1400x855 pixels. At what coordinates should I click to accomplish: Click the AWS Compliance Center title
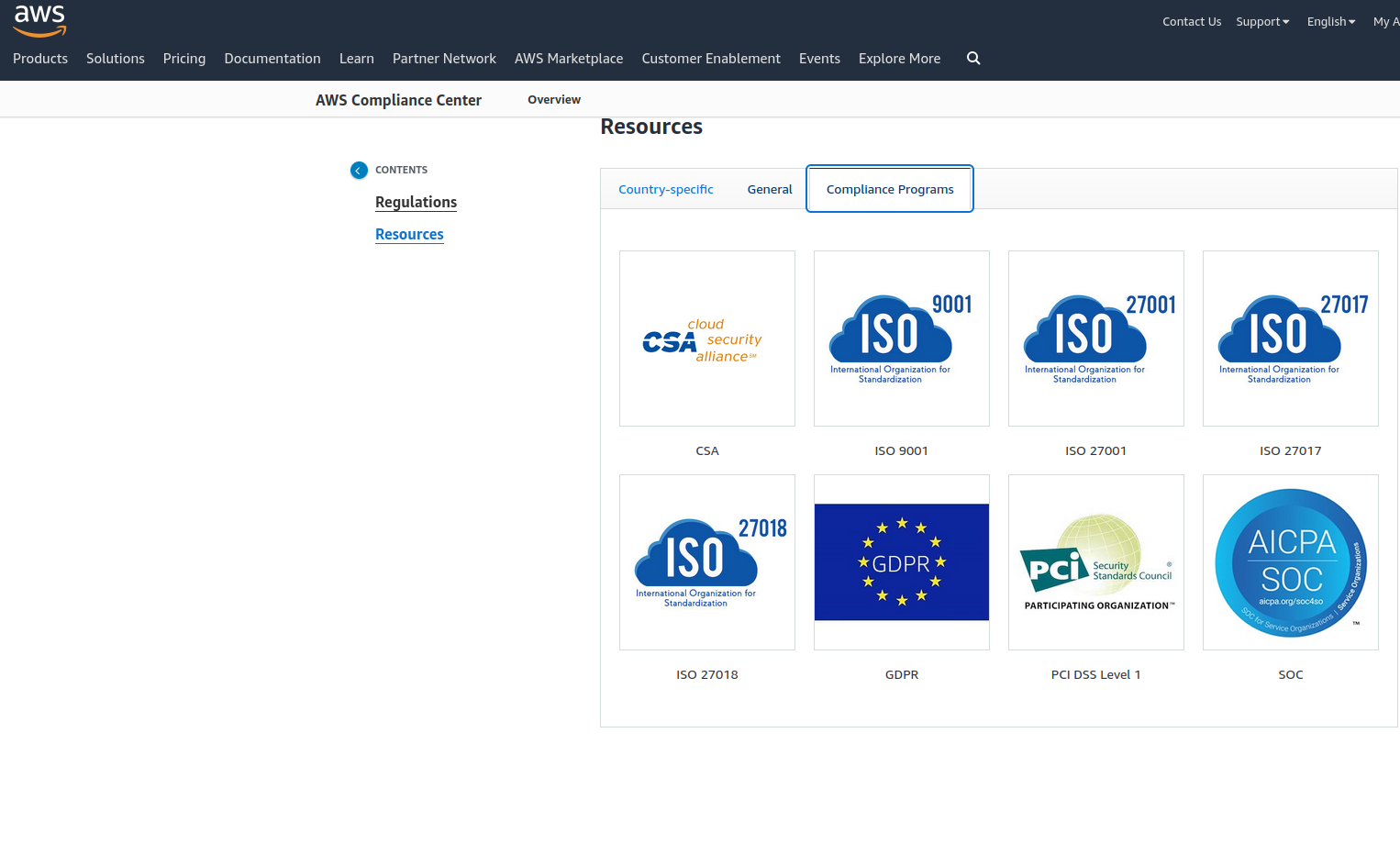pyautogui.click(x=398, y=100)
